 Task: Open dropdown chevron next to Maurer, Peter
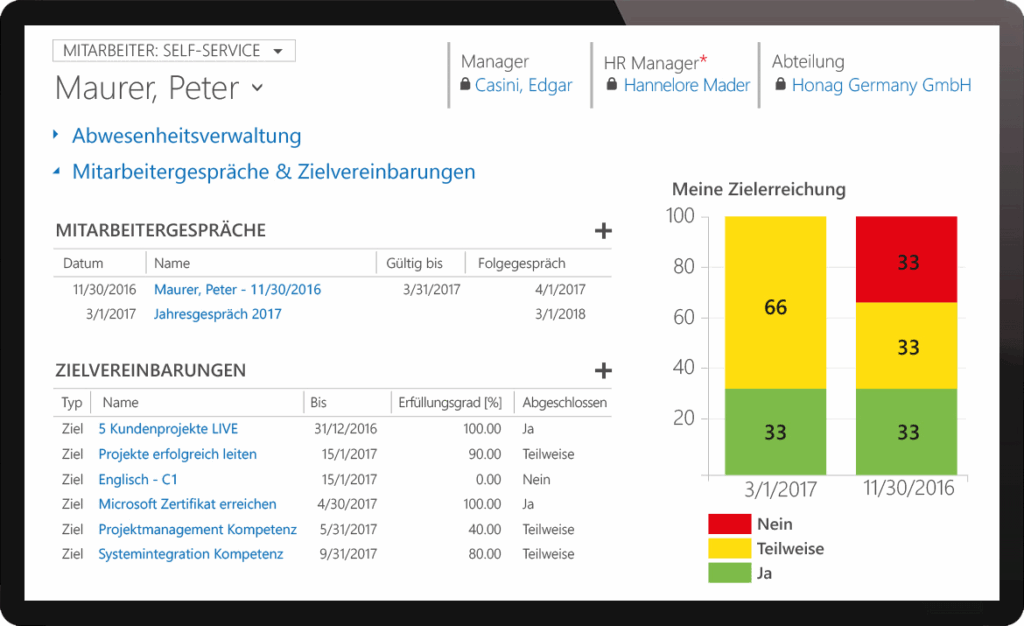257,88
